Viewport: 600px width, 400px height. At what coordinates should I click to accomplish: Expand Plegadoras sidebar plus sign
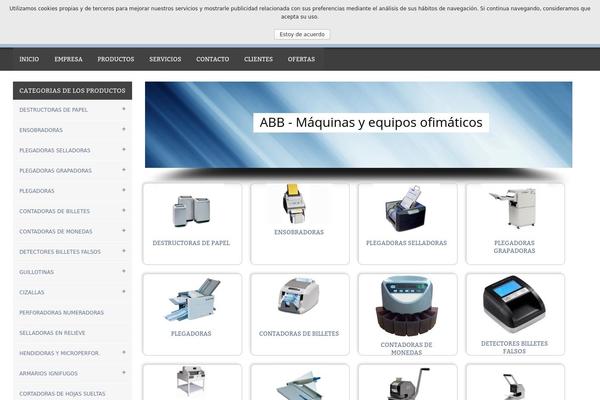point(124,190)
